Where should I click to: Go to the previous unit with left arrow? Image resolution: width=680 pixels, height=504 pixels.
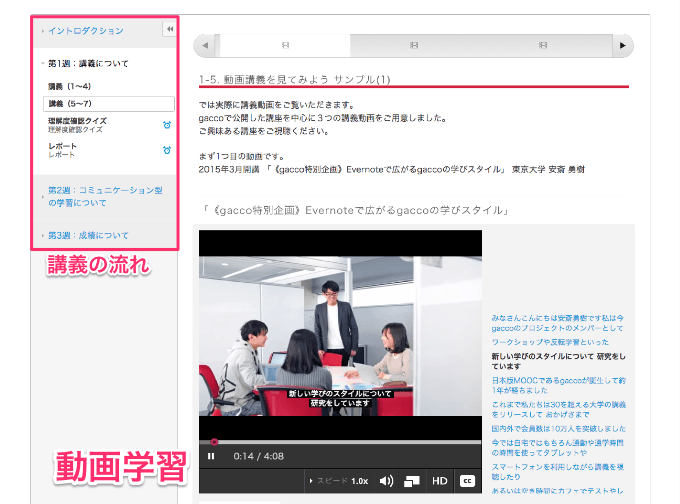coord(205,45)
